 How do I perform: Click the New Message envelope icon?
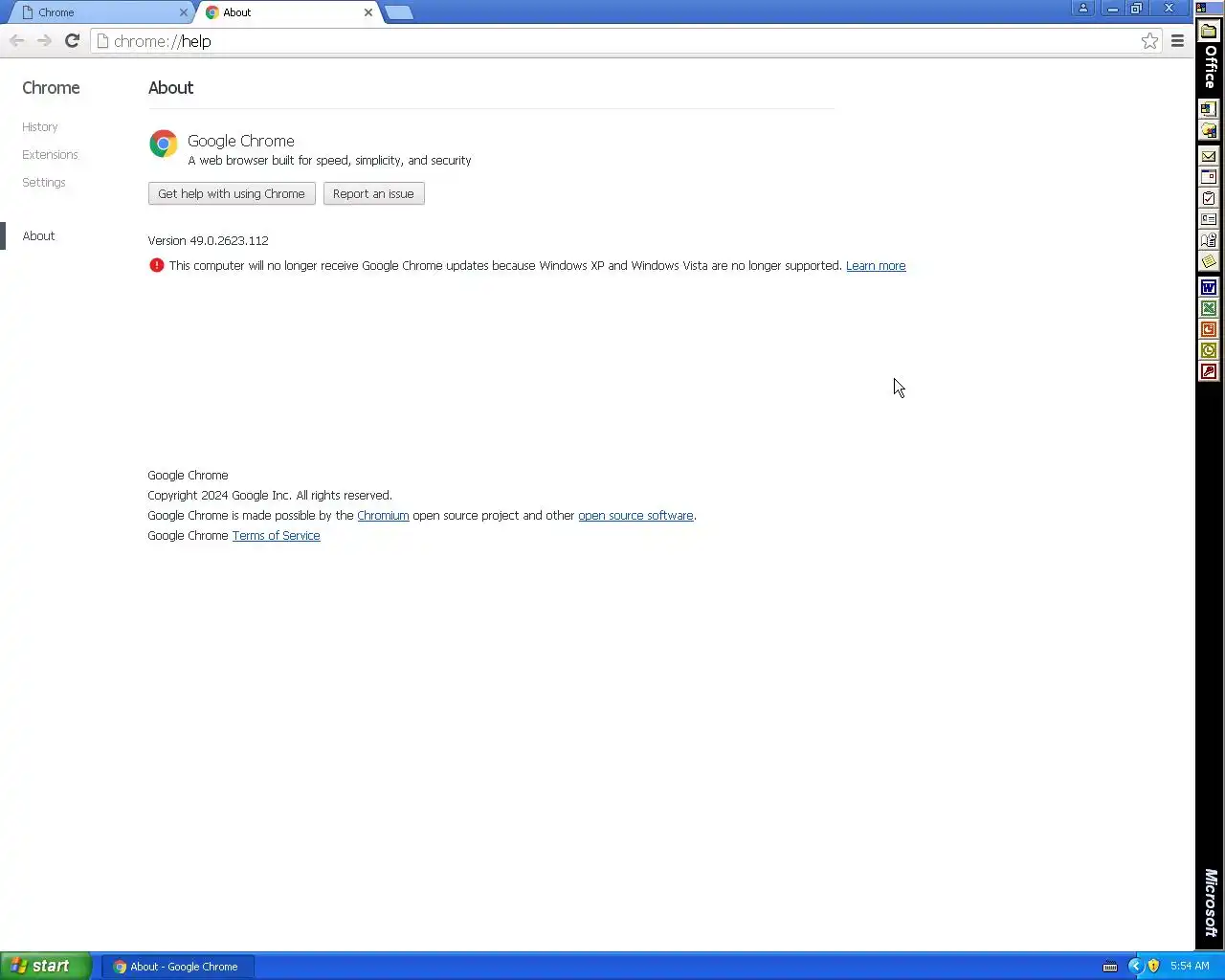click(1209, 156)
